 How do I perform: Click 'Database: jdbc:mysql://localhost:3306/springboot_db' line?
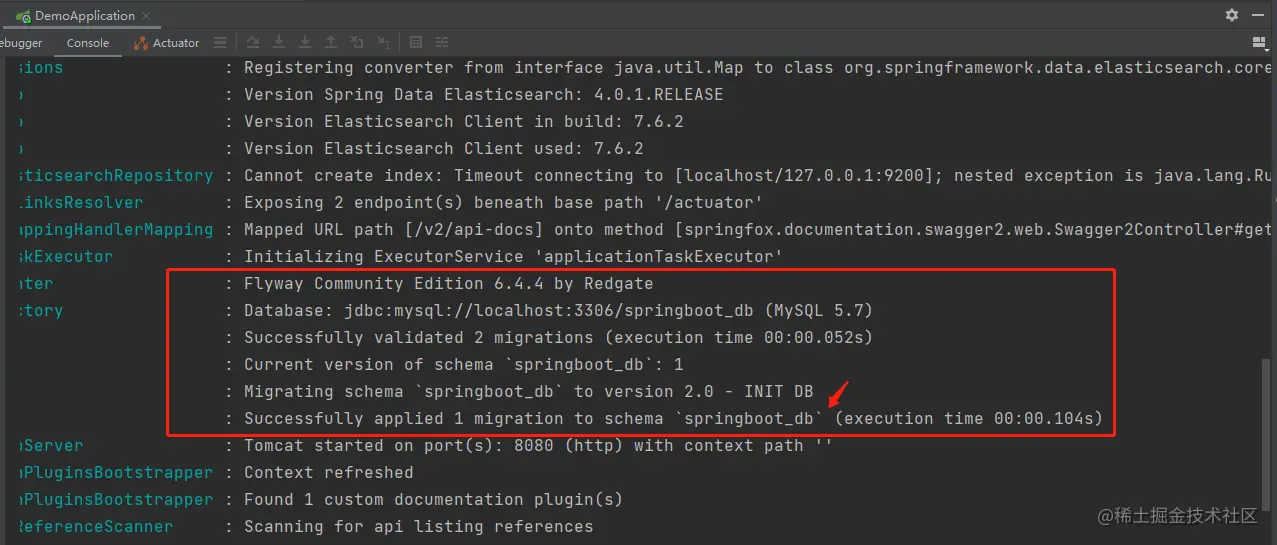(x=558, y=311)
